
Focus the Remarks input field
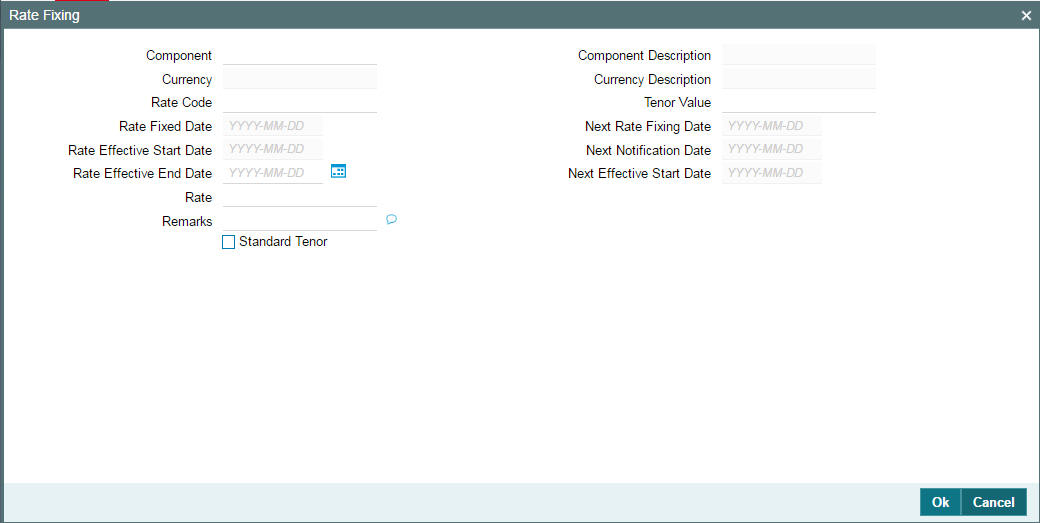300,221
